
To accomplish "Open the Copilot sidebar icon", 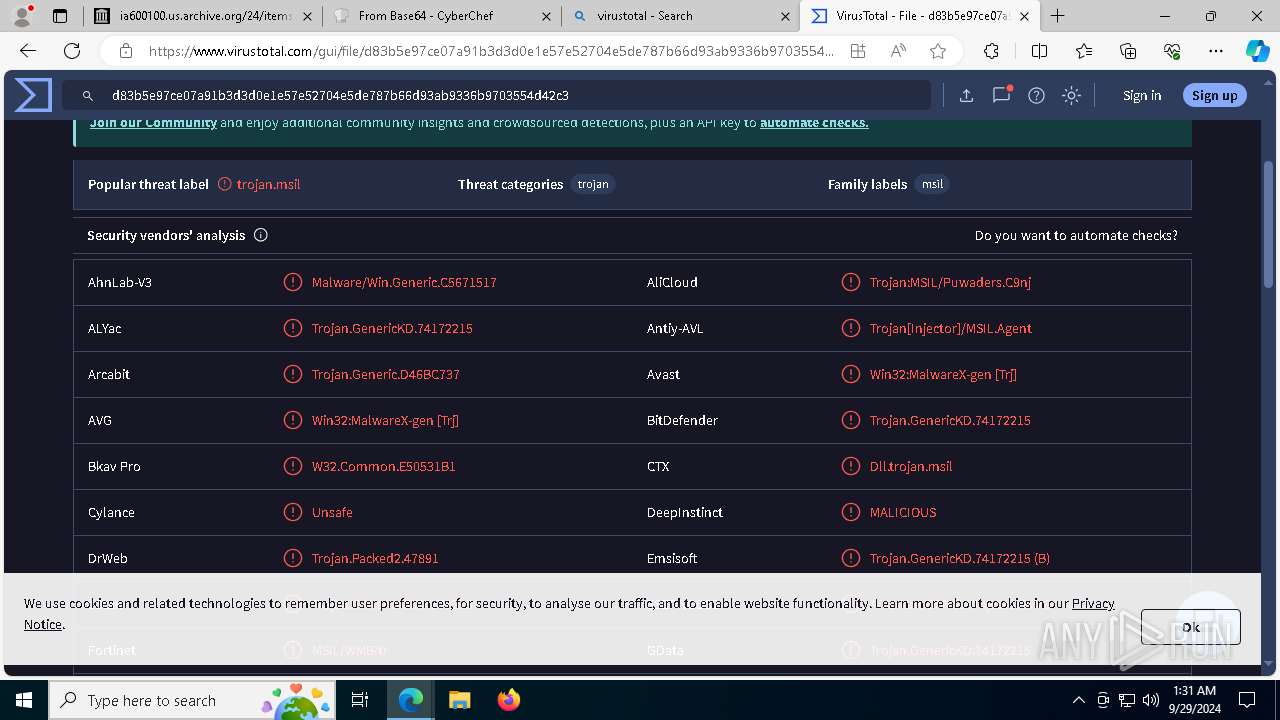I will 1257,51.
